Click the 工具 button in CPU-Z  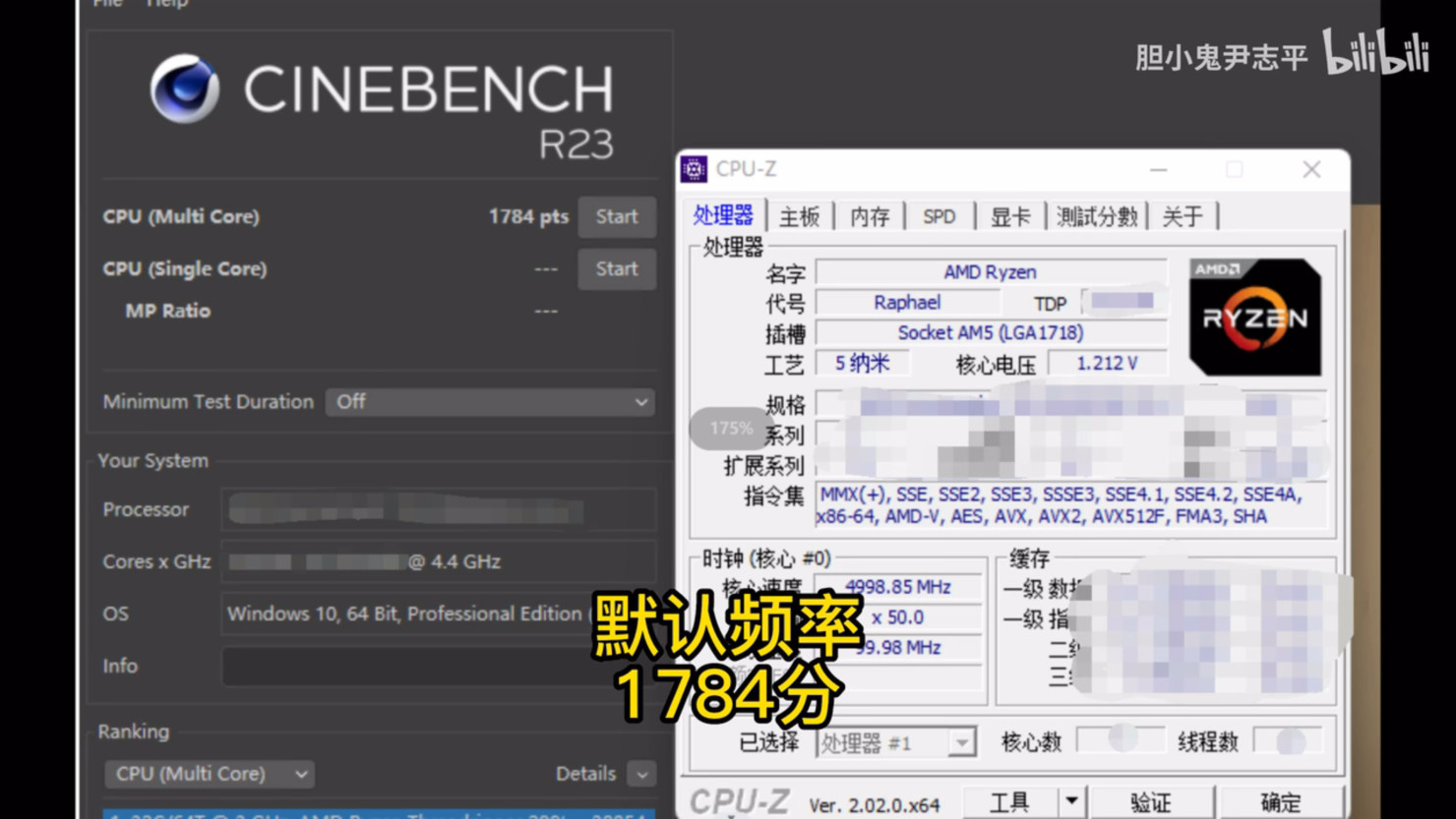click(1009, 802)
